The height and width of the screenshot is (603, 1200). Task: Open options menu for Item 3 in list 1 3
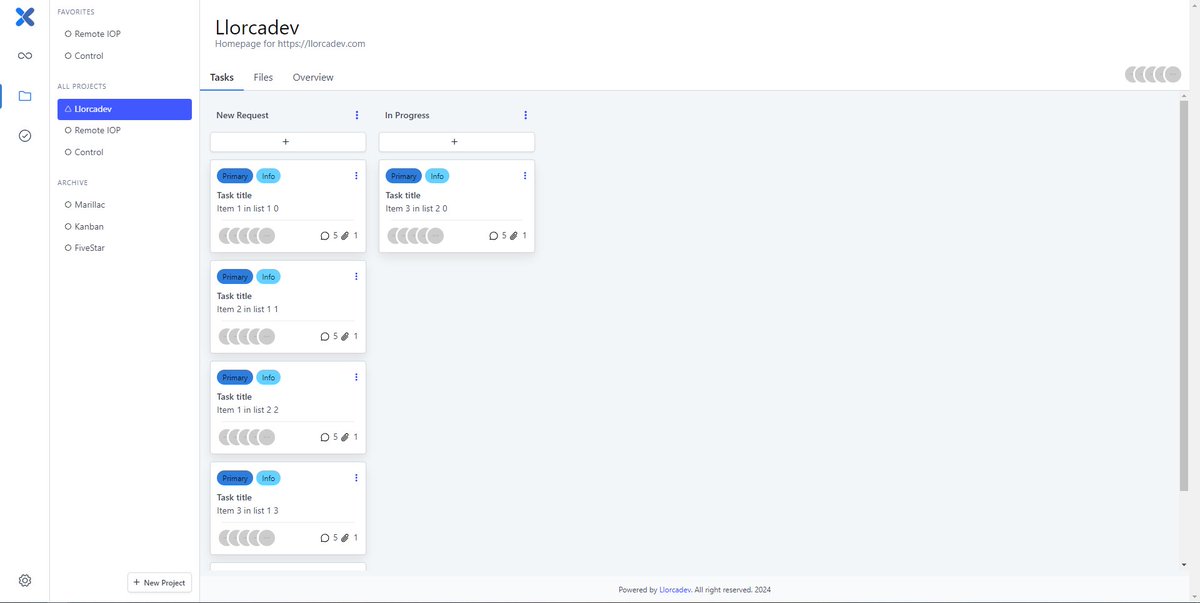pos(356,478)
